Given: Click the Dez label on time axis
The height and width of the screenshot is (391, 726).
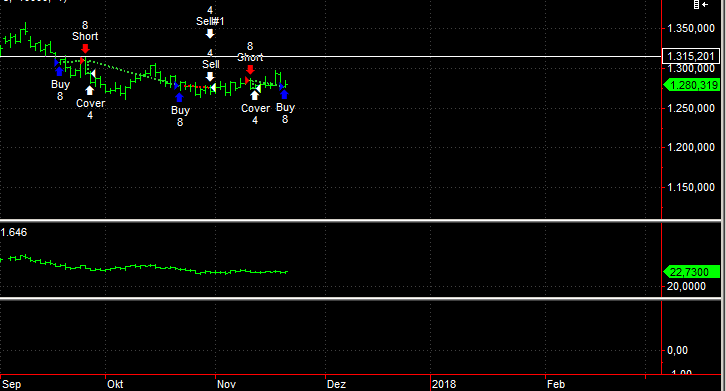Looking at the screenshot, I should pyautogui.click(x=336, y=385).
